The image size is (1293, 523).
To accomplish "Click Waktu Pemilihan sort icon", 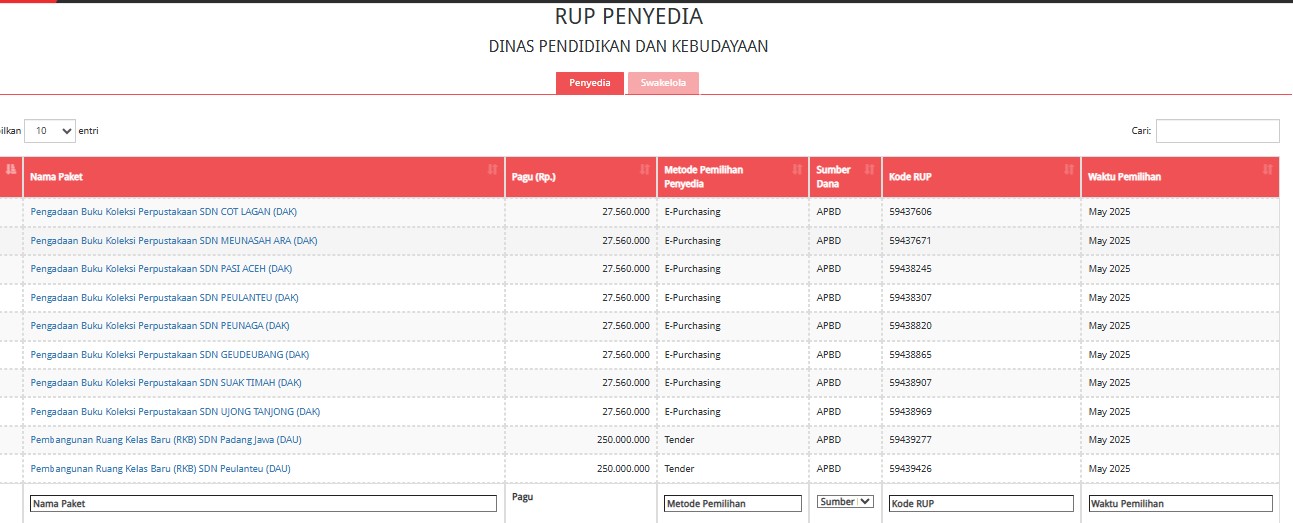I will point(1268,170).
